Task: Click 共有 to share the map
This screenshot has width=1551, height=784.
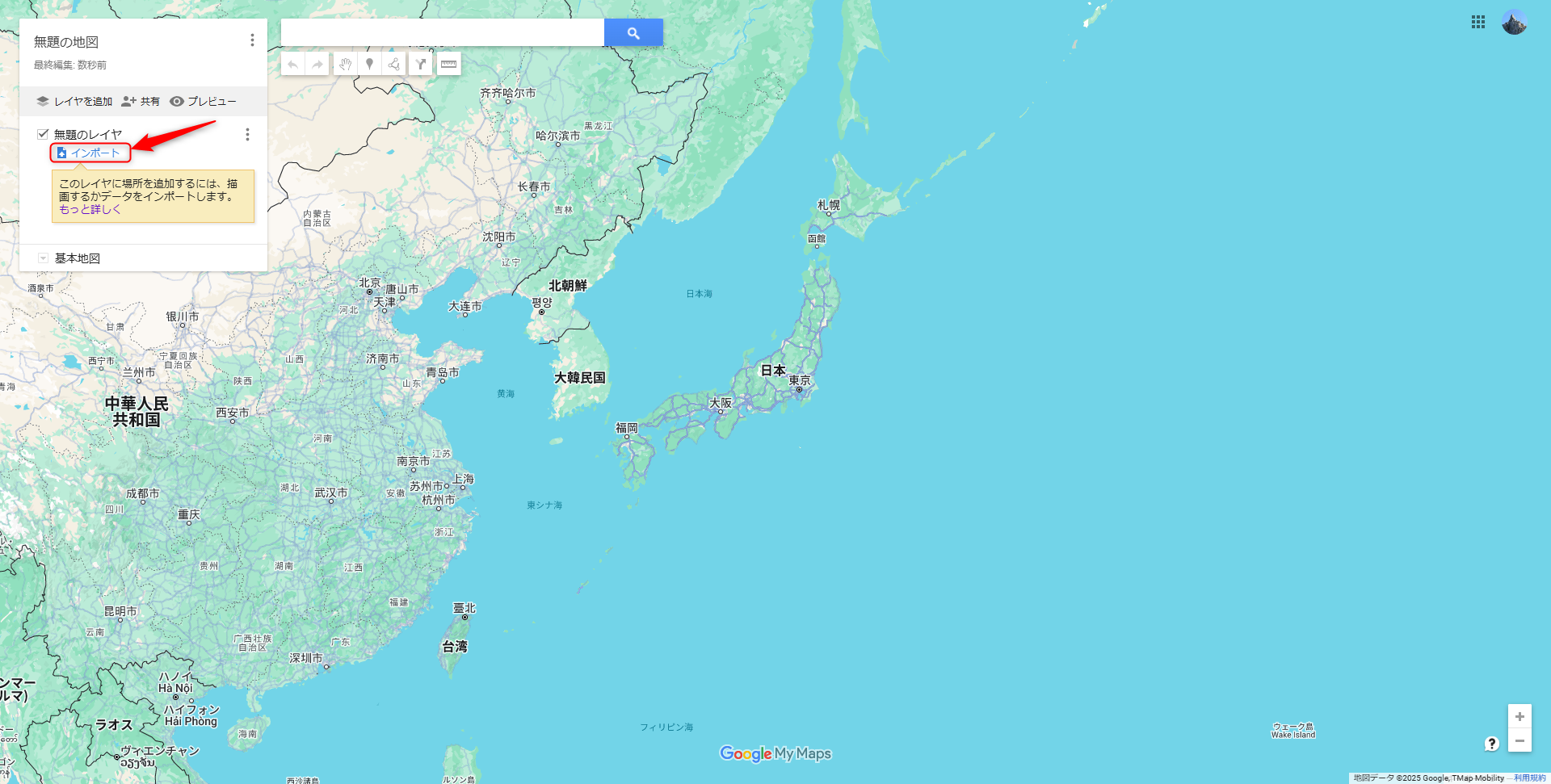Action: tap(141, 102)
